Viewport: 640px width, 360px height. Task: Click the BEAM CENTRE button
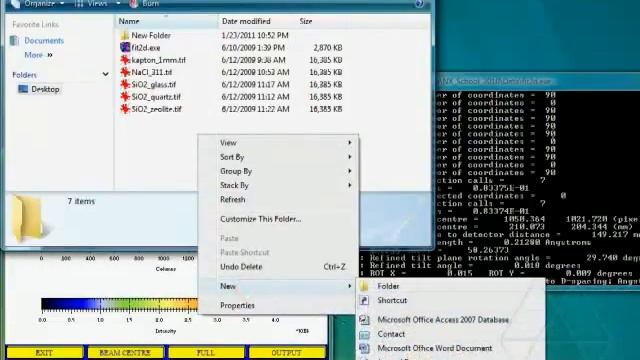point(125,353)
